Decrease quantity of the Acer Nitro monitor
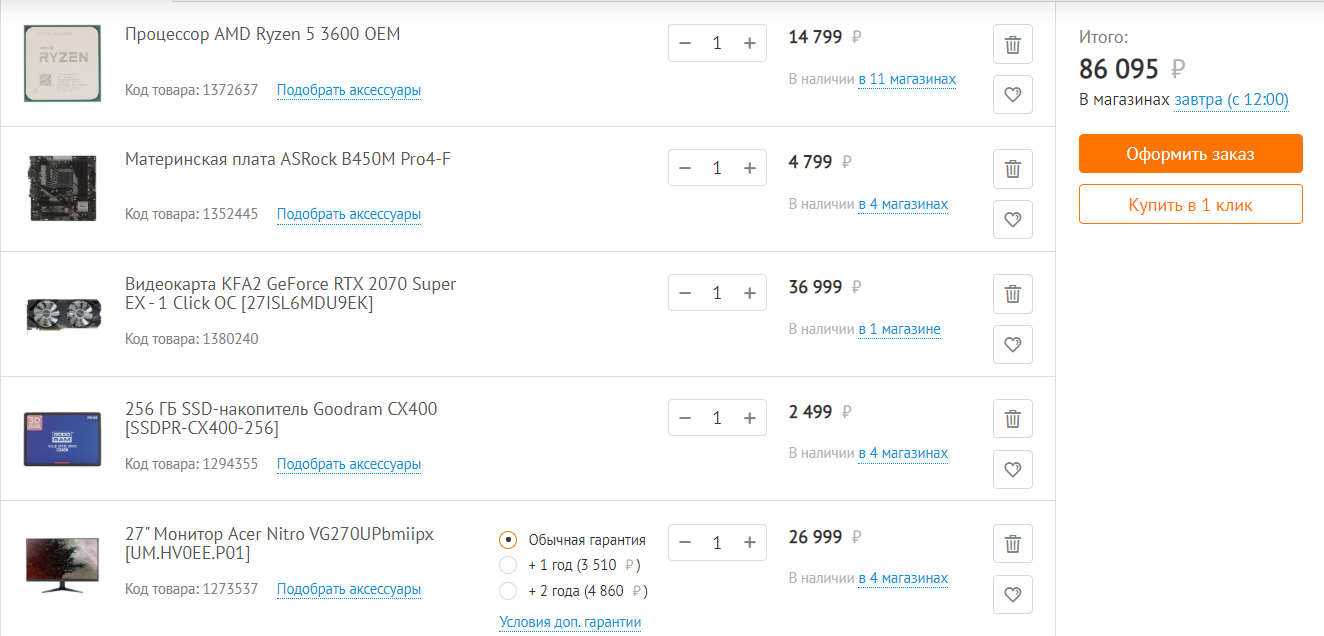 pos(685,543)
